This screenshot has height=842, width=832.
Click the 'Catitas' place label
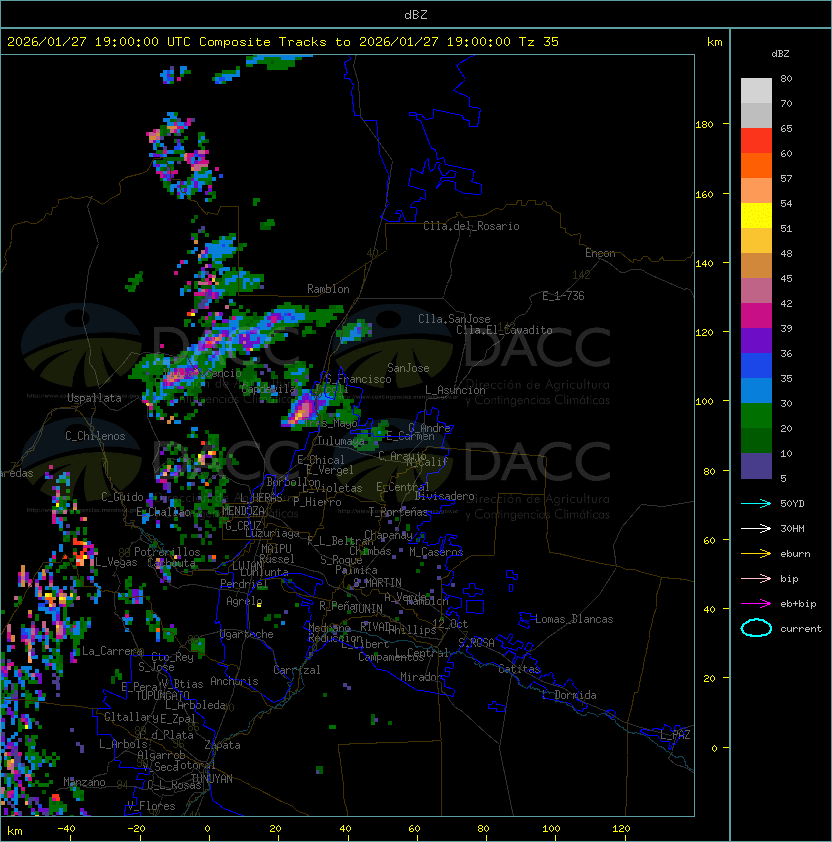pyautogui.click(x=519, y=669)
